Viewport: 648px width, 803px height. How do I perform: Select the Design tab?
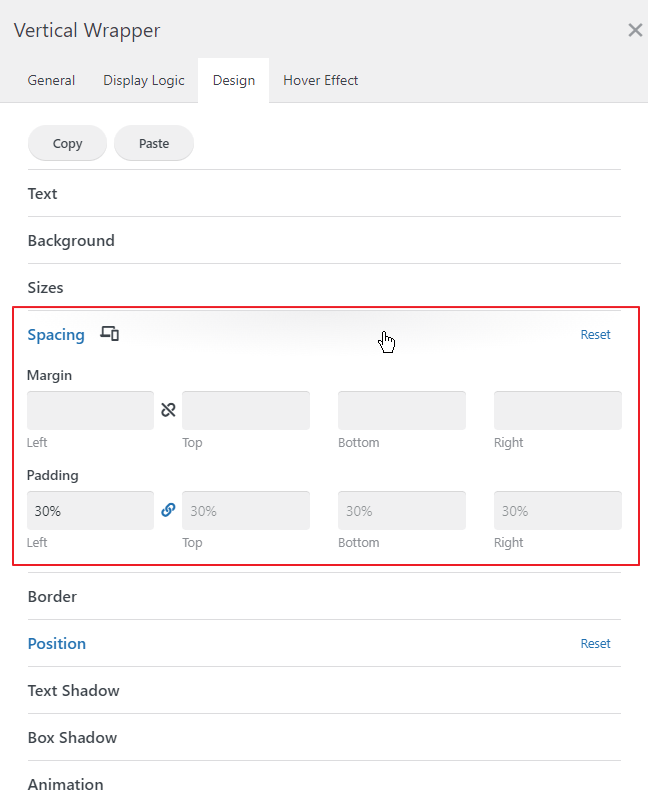(234, 80)
